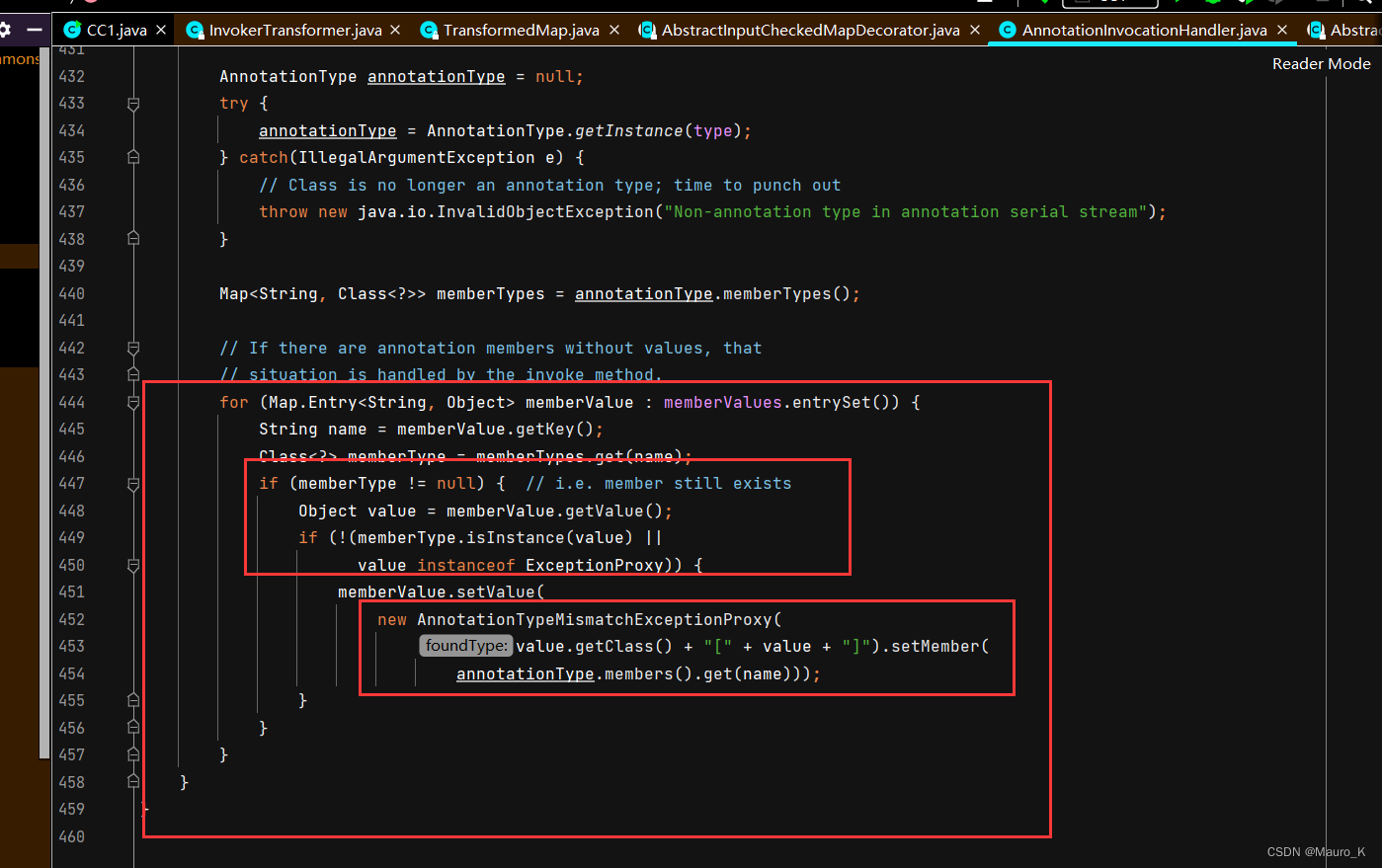Click line number 440 in the gutter

pos(72,293)
